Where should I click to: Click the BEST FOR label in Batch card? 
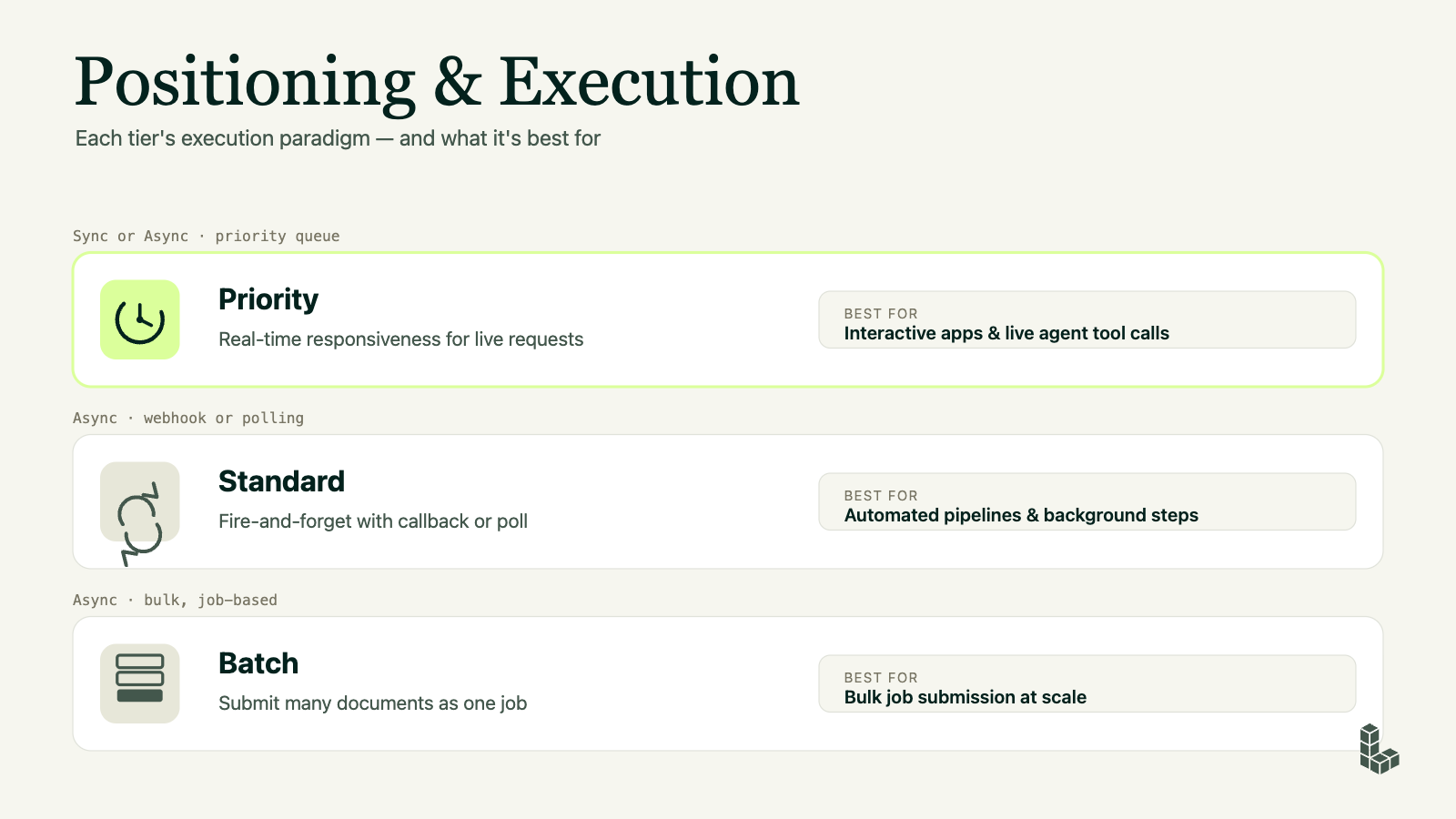pyautogui.click(x=881, y=677)
